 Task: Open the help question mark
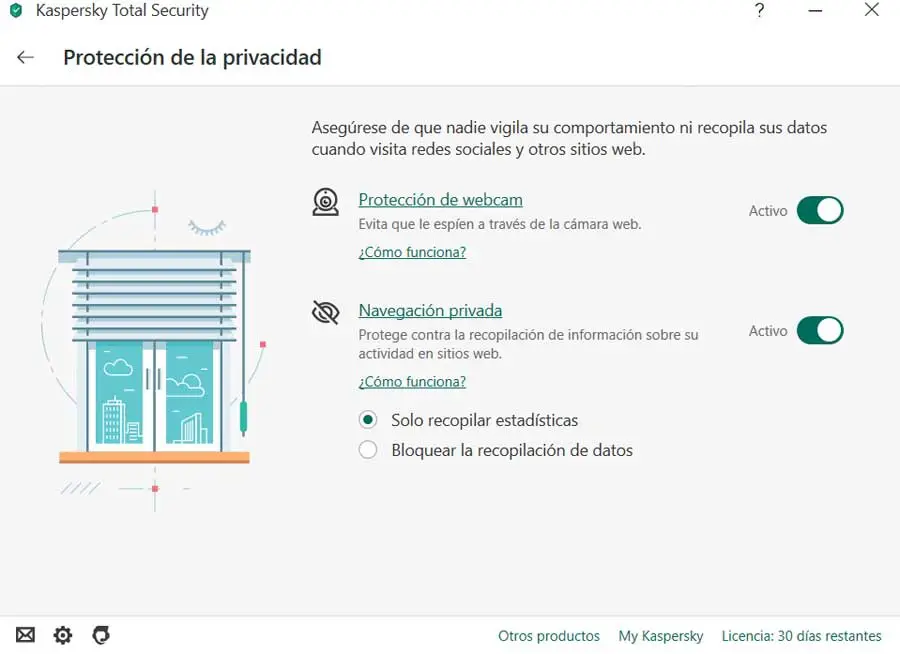click(759, 10)
